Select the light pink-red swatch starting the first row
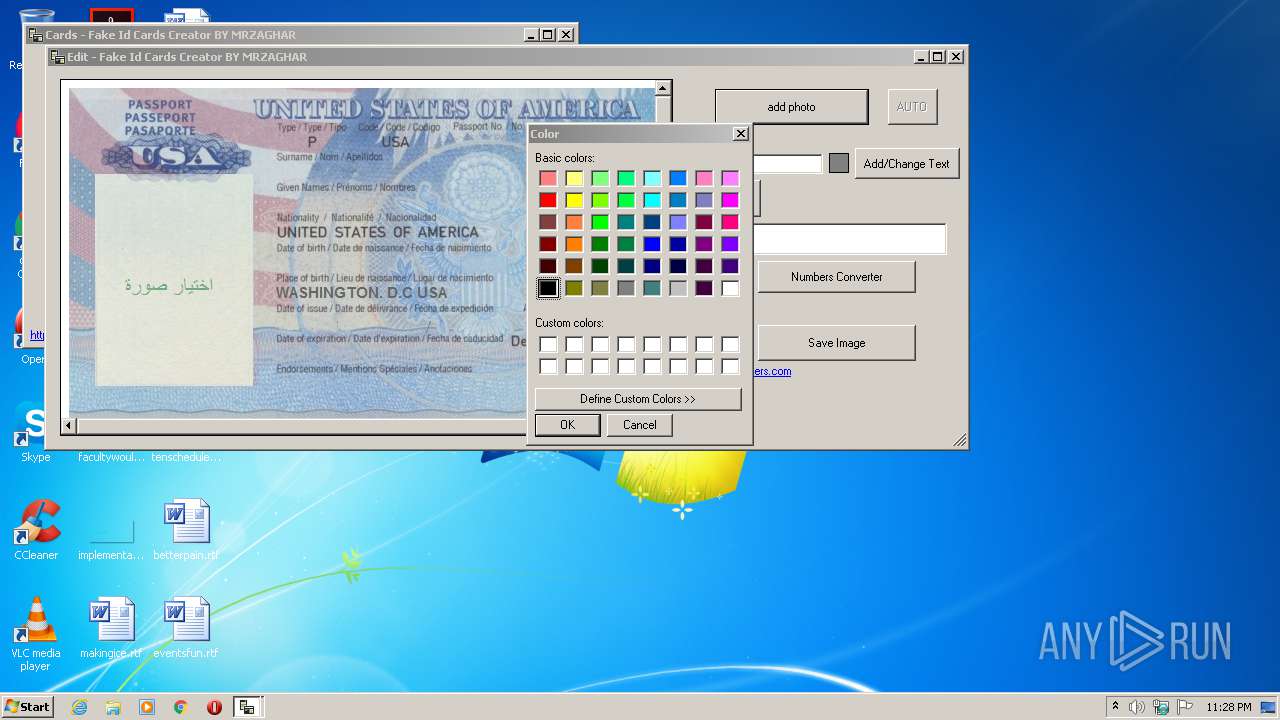Viewport: 1280px width, 720px height. tap(548, 178)
